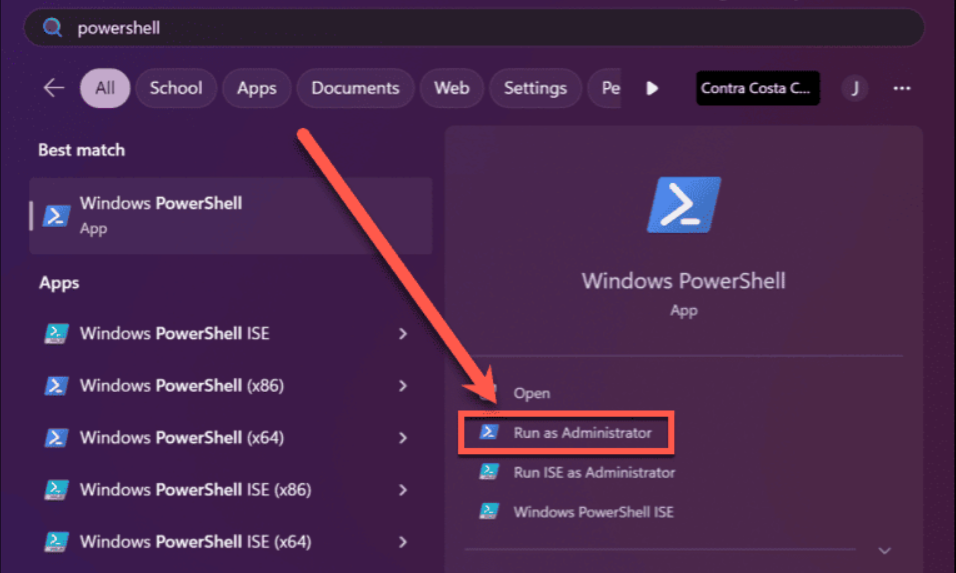The image size is (956, 573).
Task: Select the School filter tab
Action: [176, 88]
